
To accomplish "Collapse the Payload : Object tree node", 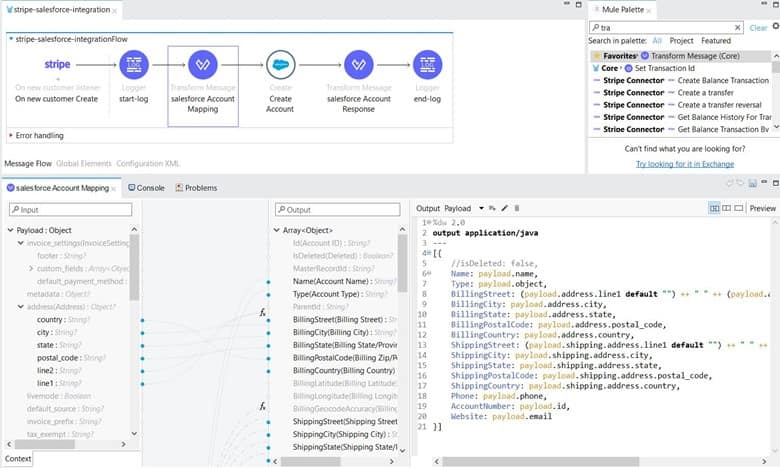I will [x=10, y=230].
